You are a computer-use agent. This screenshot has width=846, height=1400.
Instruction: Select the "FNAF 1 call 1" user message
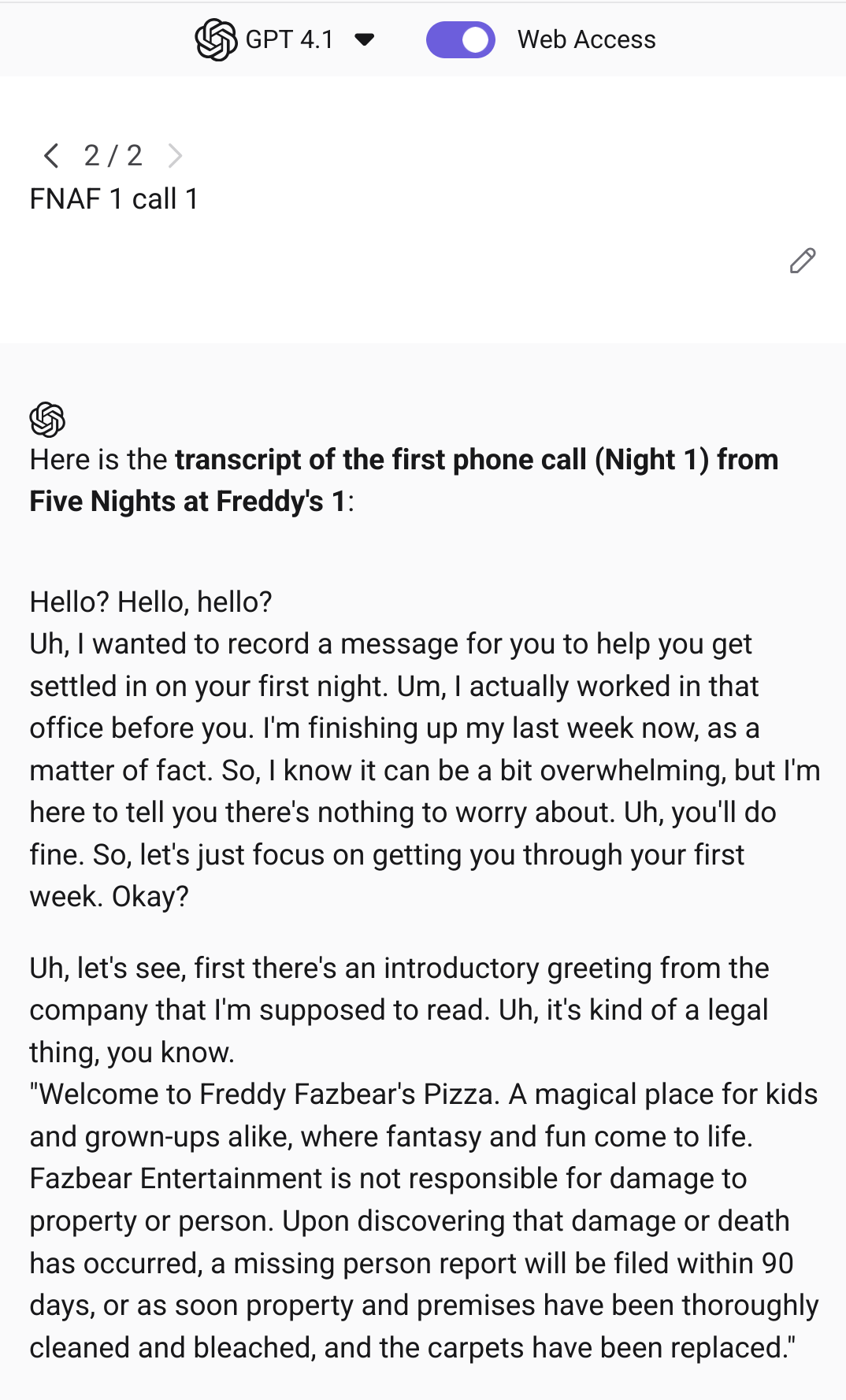[114, 199]
